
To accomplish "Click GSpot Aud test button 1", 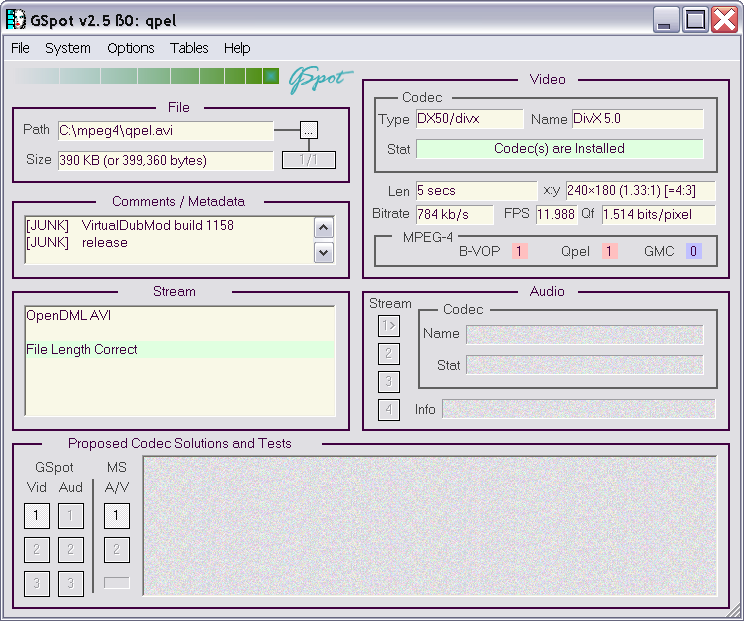I will click(x=71, y=516).
